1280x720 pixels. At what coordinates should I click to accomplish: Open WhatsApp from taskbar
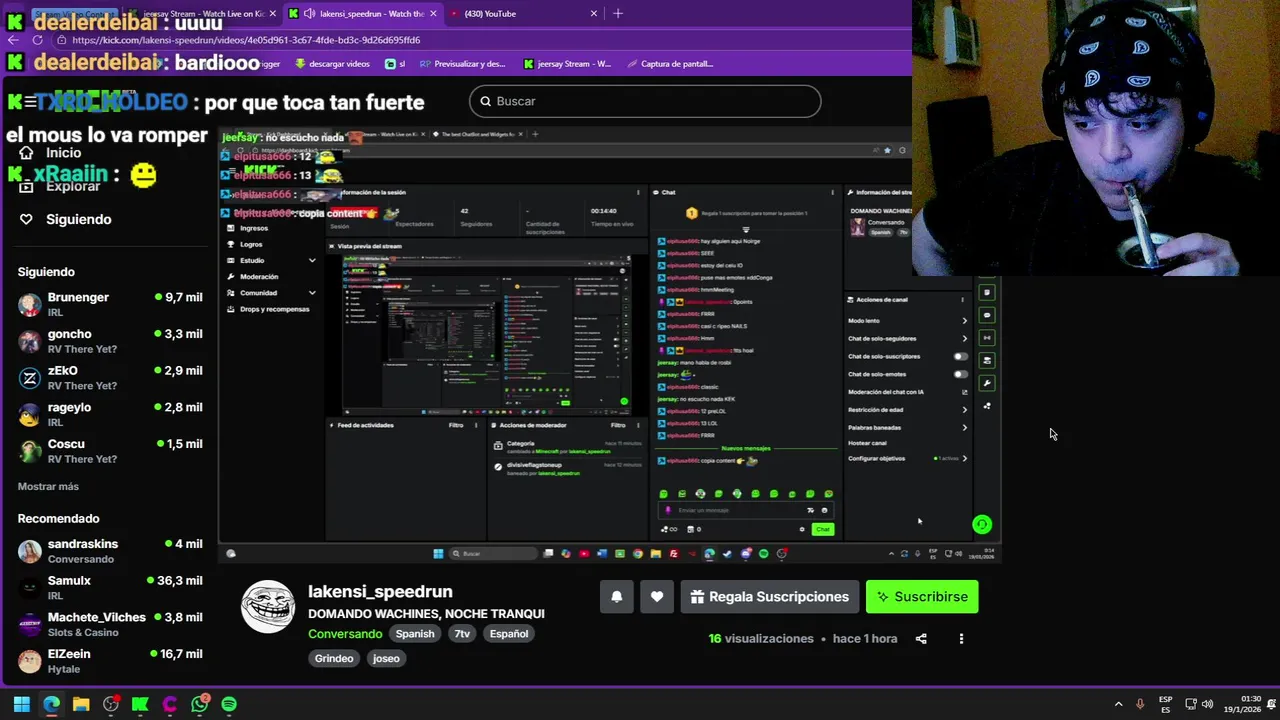click(x=200, y=704)
